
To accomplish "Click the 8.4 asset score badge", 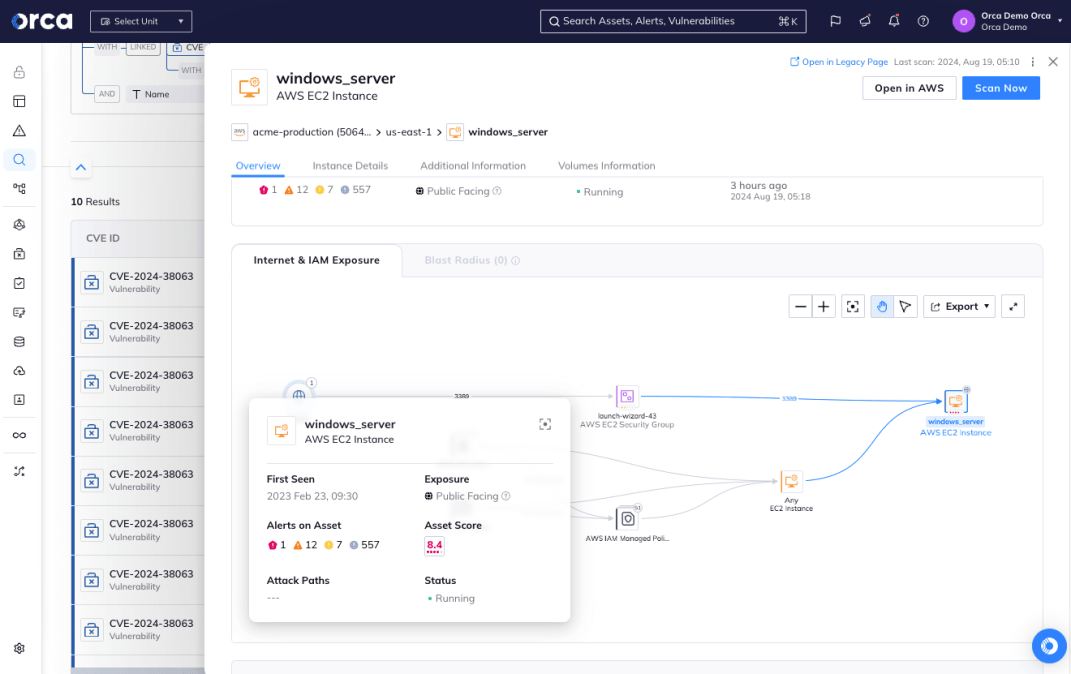I will (x=434, y=545).
